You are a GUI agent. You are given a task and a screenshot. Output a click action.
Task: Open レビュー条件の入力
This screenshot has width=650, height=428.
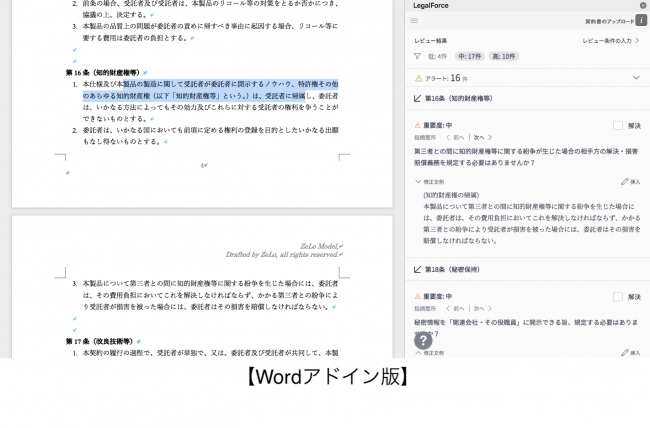[x=611, y=41]
